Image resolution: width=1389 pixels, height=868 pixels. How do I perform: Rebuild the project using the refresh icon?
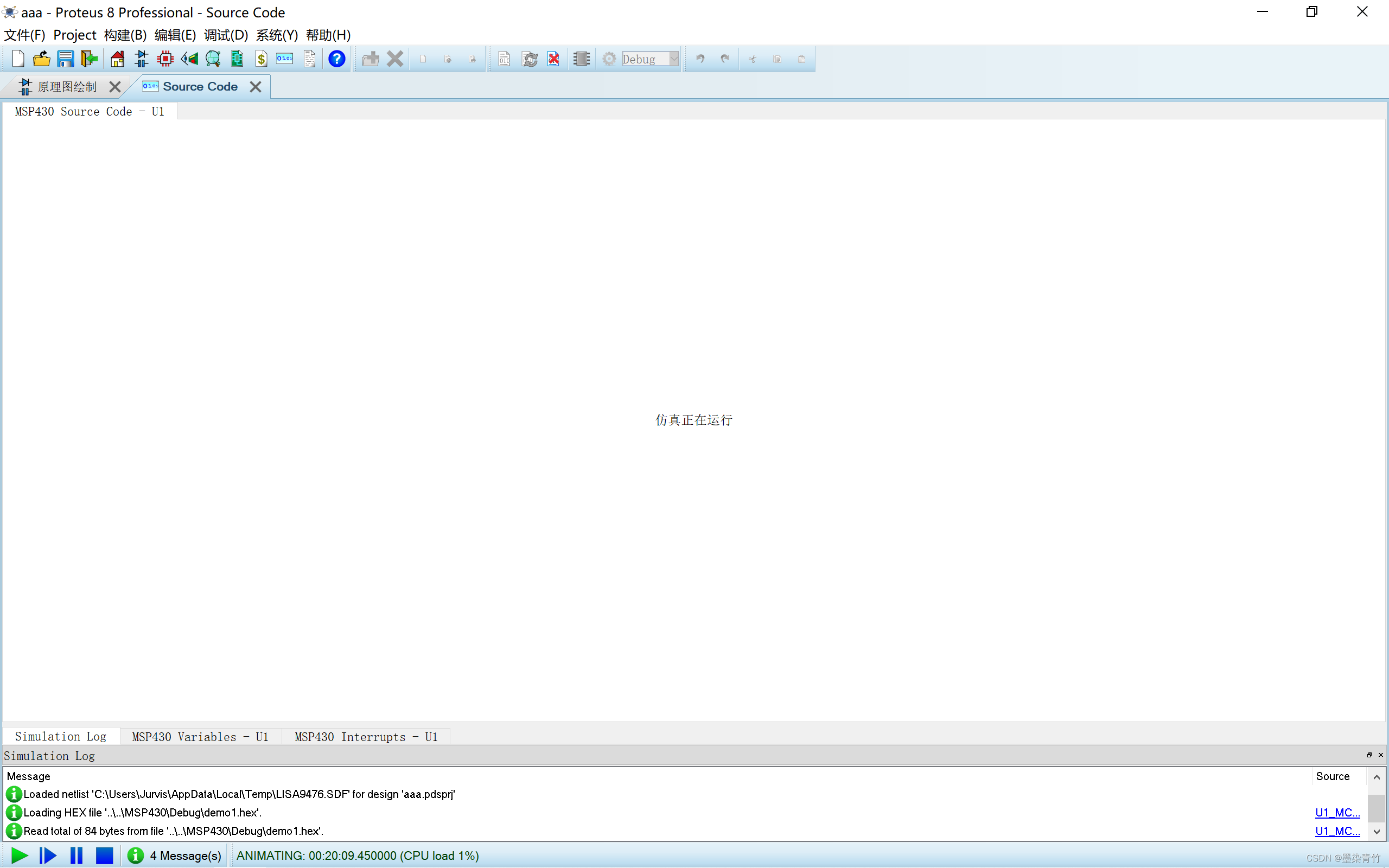pyautogui.click(x=529, y=59)
